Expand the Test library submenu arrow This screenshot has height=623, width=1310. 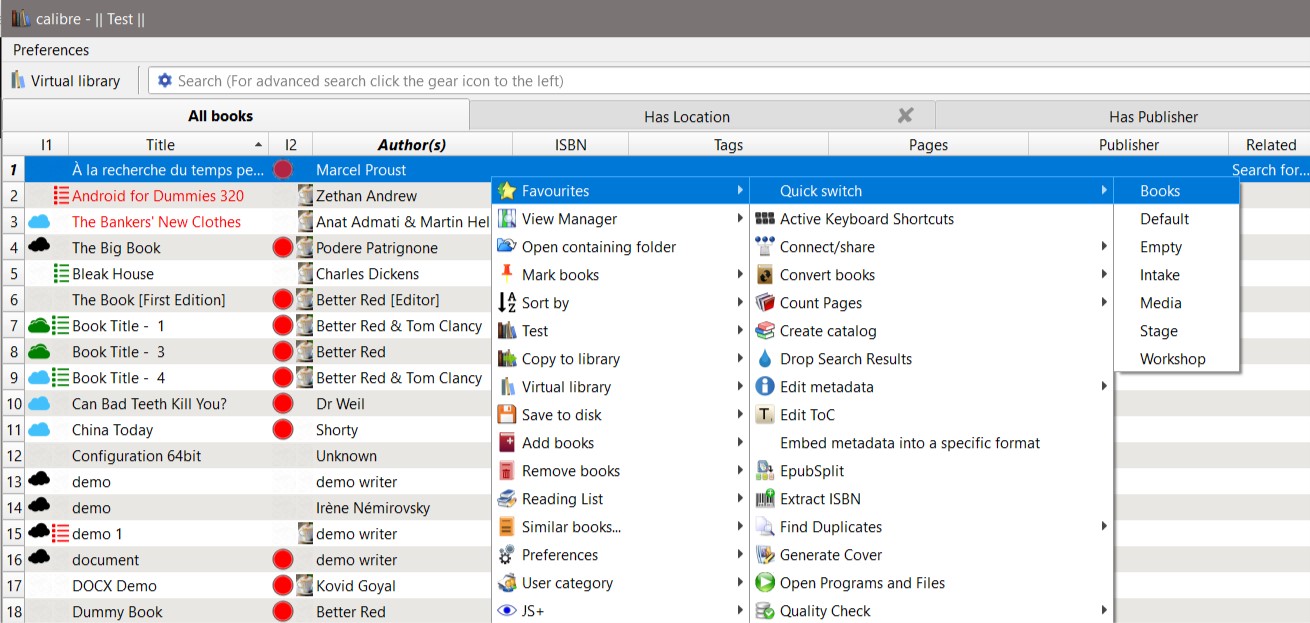coord(740,331)
